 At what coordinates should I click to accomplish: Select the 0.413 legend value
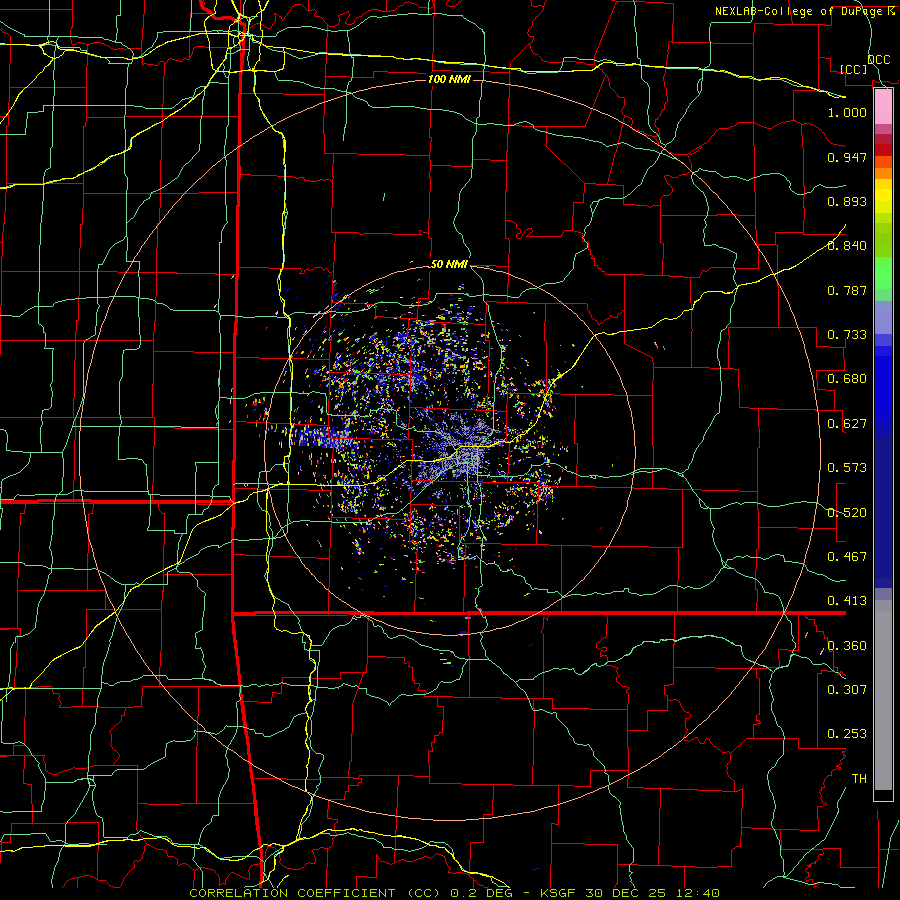847,601
